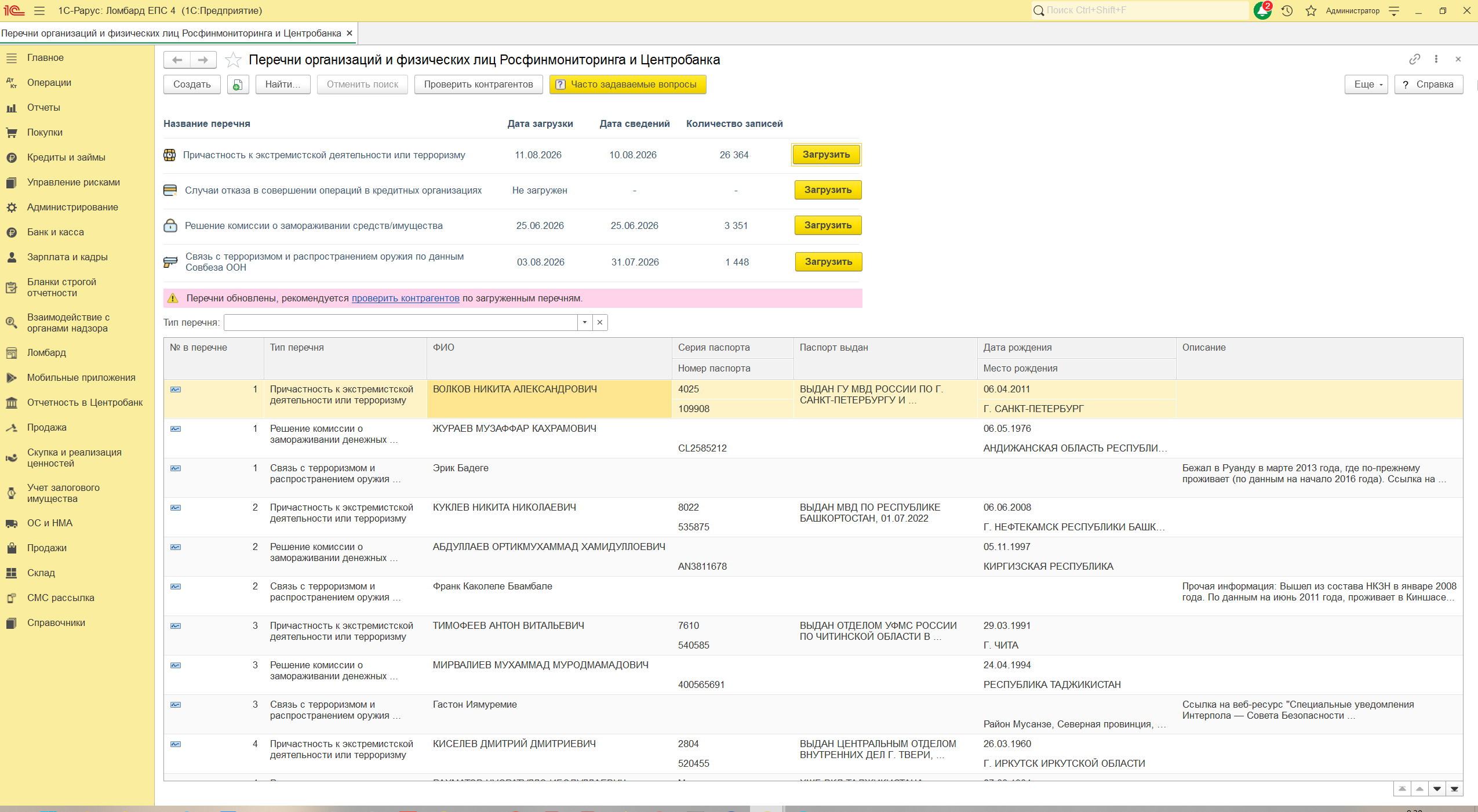Click Учет залогового имущества icon
This screenshot has height=812, width=1478.
12,493
